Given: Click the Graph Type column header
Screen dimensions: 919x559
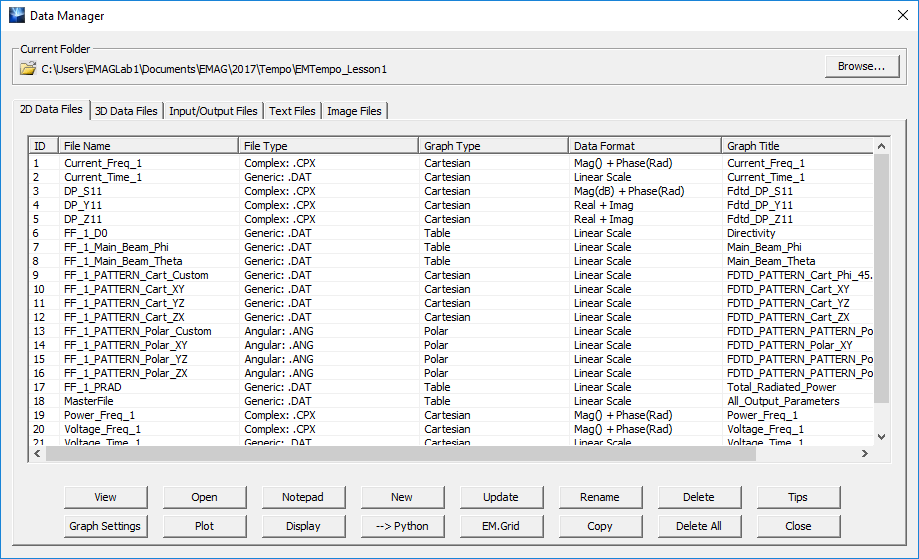Looking at the screenshot, I should [493, 146].
